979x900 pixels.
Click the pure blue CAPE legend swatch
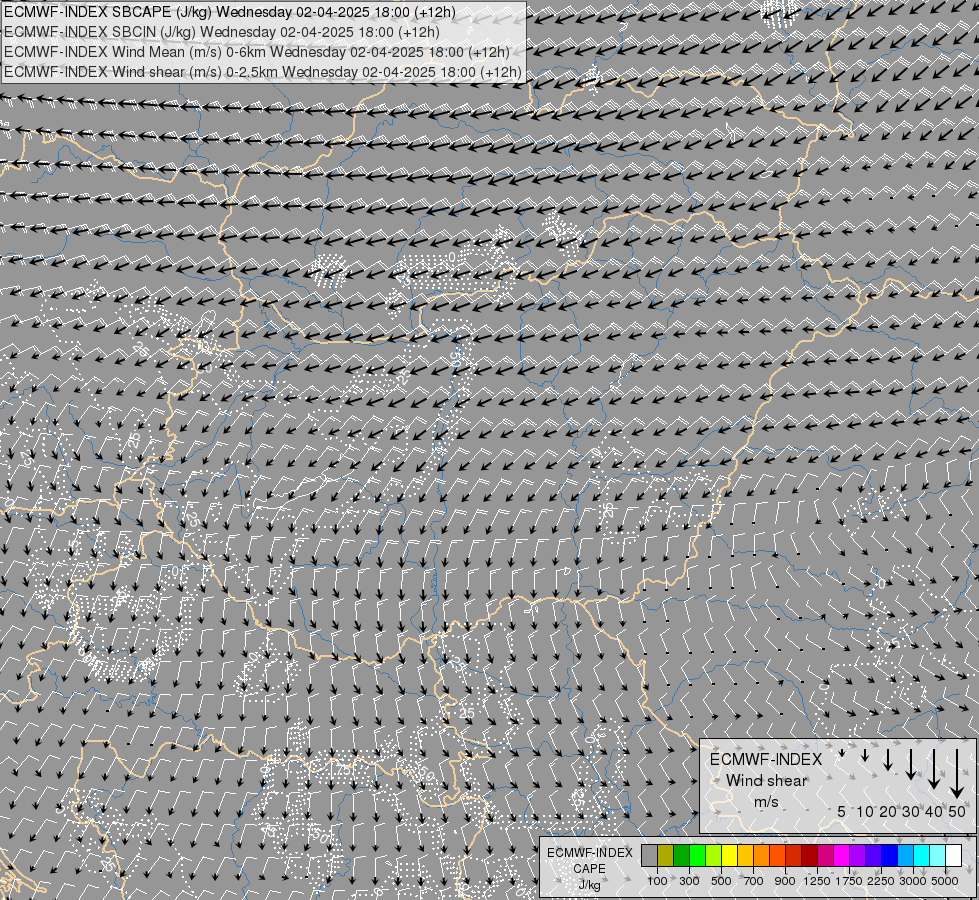pos(889,856)
